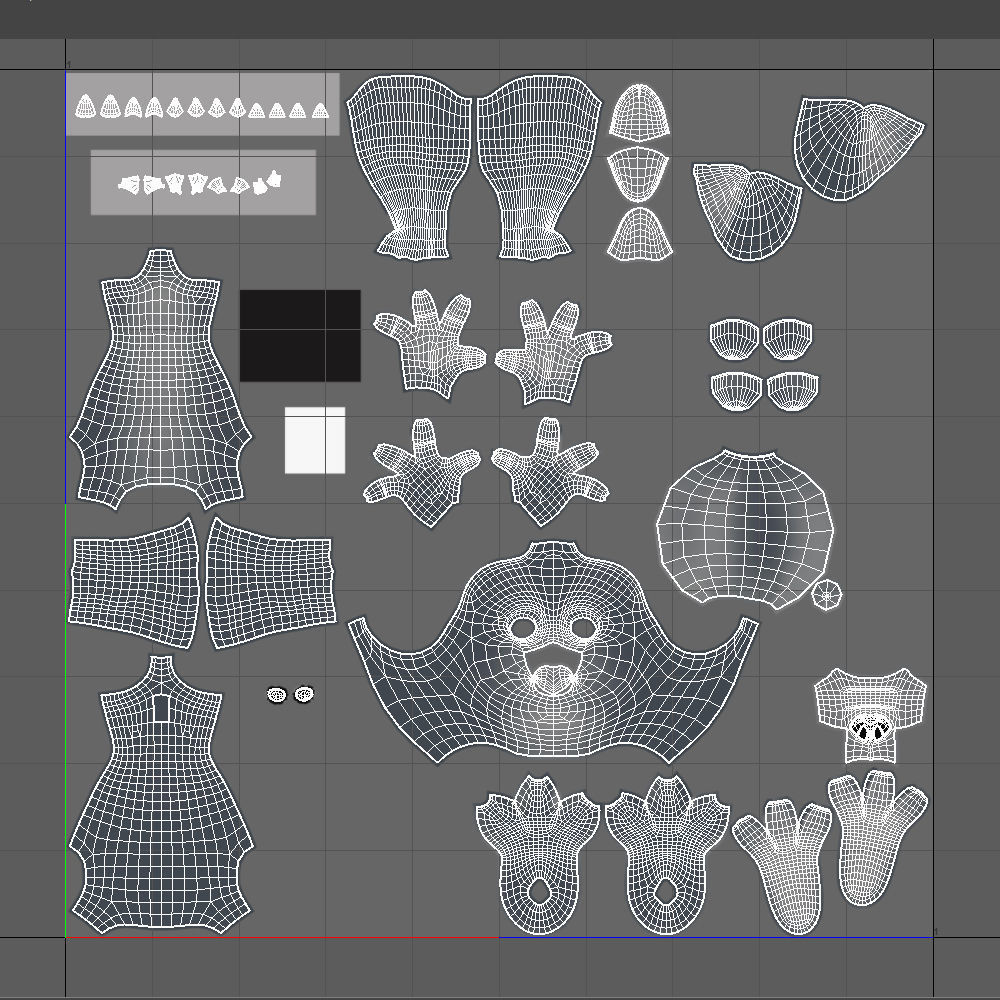
Task: Select the lower-left hand UV shell
Action: tap(422, 472)
